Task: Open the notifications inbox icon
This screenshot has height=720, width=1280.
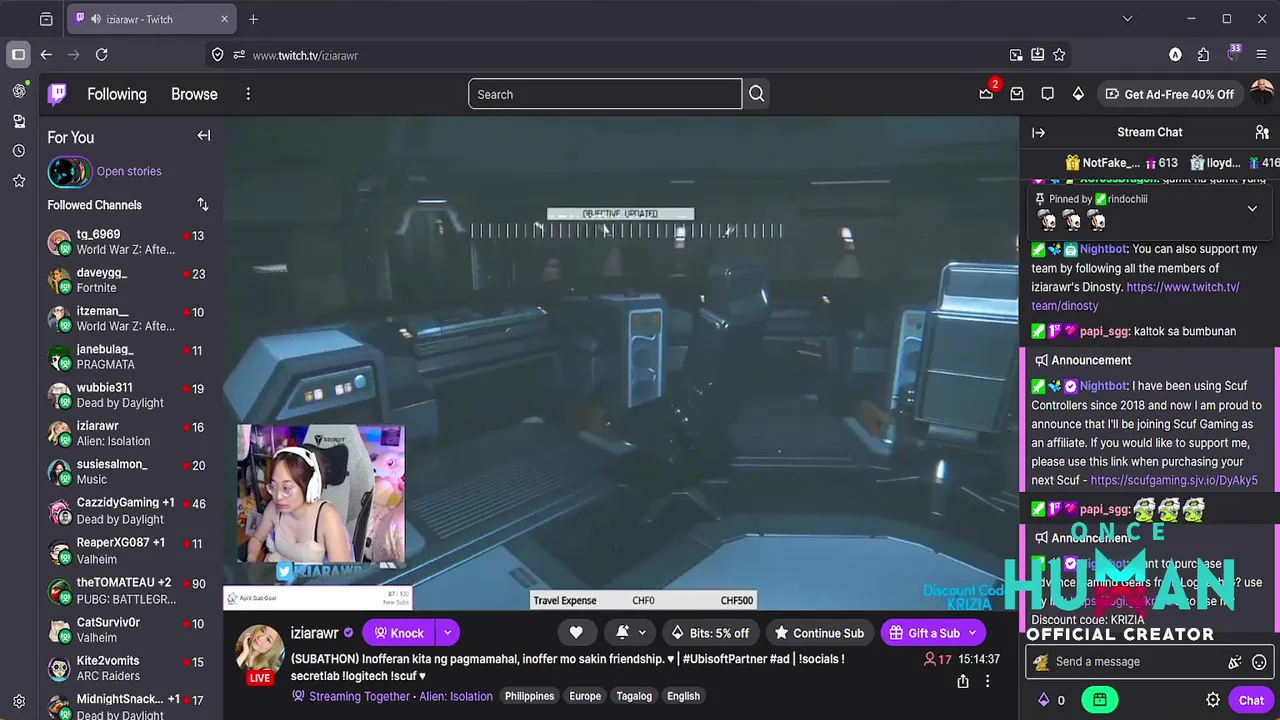Action: pos(1017,94)
